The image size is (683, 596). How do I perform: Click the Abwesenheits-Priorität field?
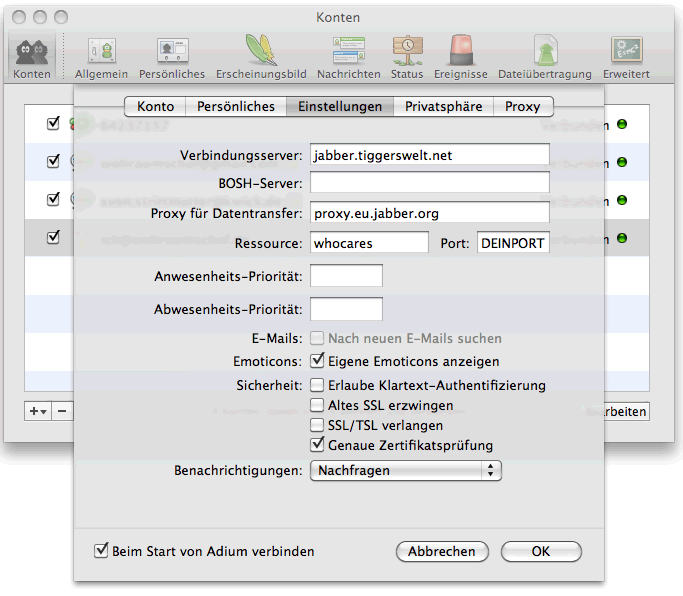click(346, 309)
